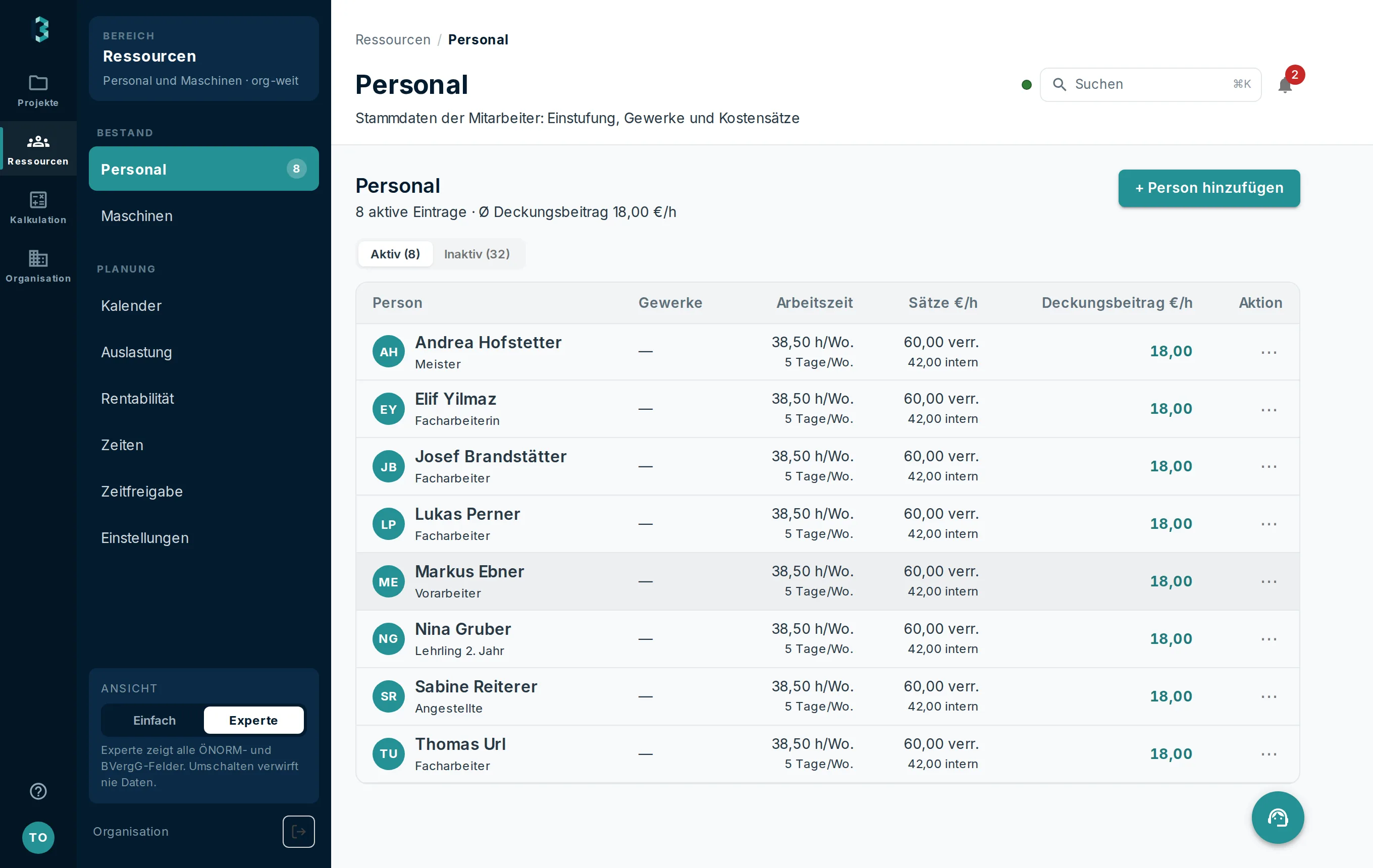Open actions menu for Sabine Reiterer
Image resolution: width=1373 pixels, height=868 pixels.
coord(1269,696)
